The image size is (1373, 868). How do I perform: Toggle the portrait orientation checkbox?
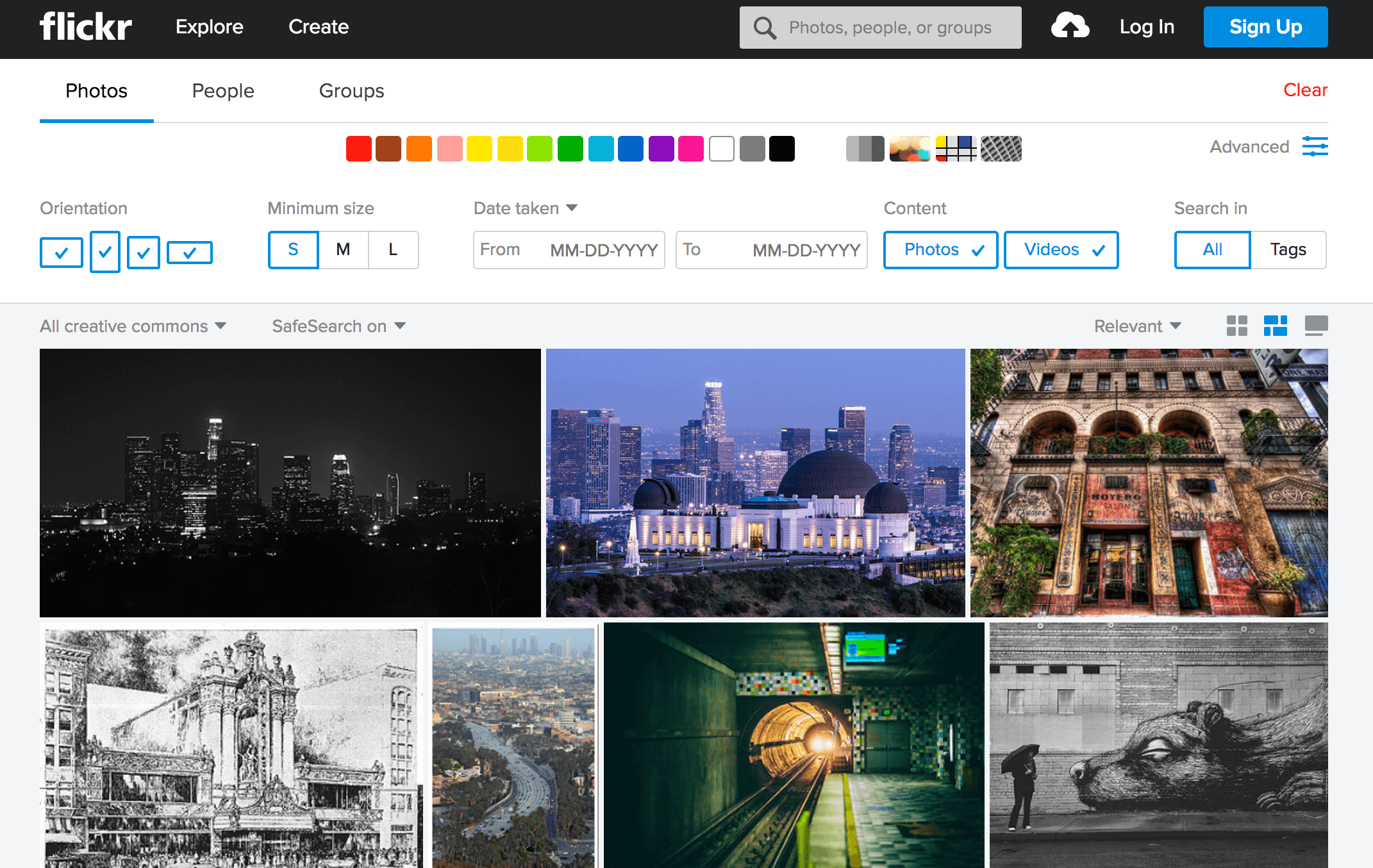pos(105,252)
